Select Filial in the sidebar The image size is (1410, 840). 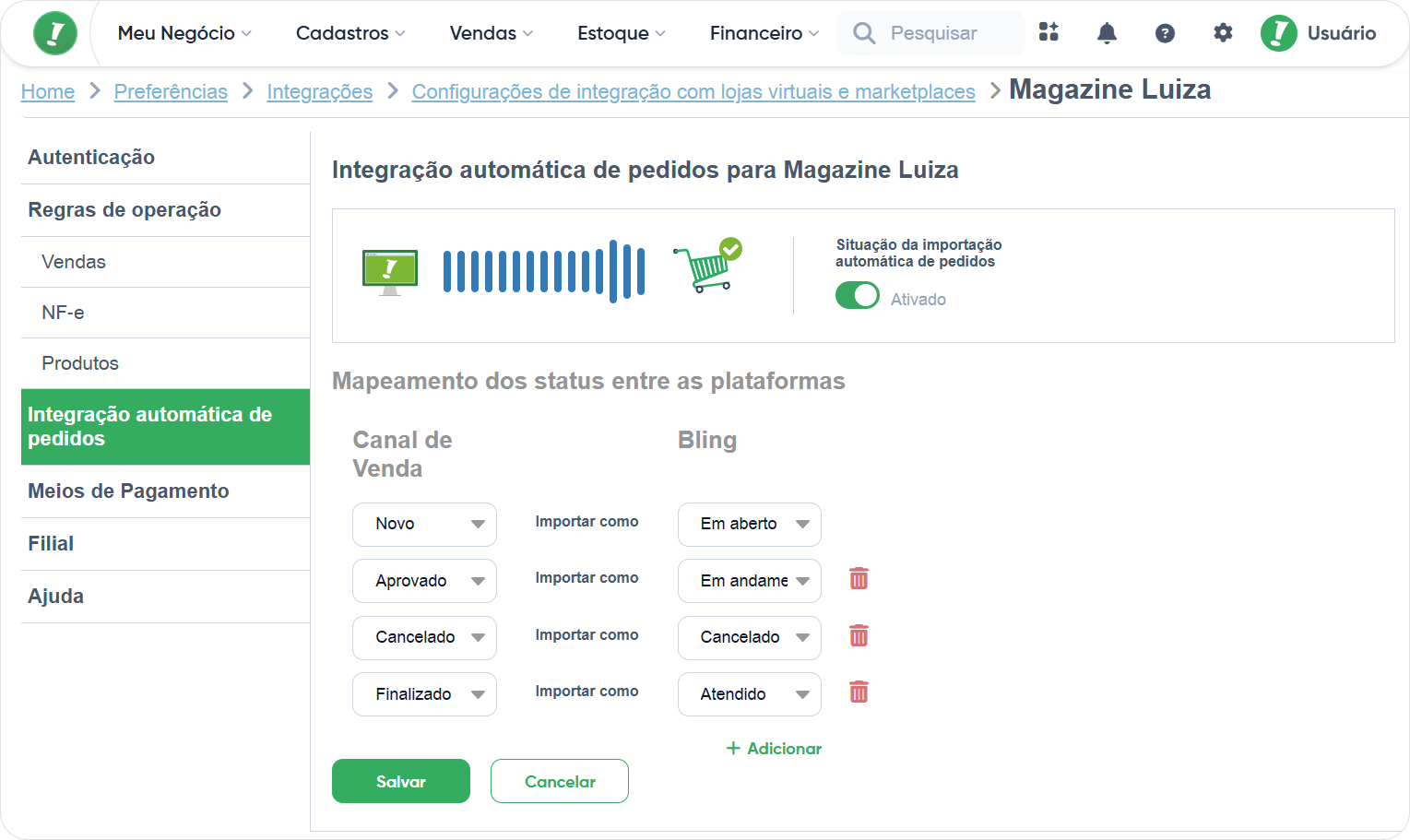pos(166,544)
